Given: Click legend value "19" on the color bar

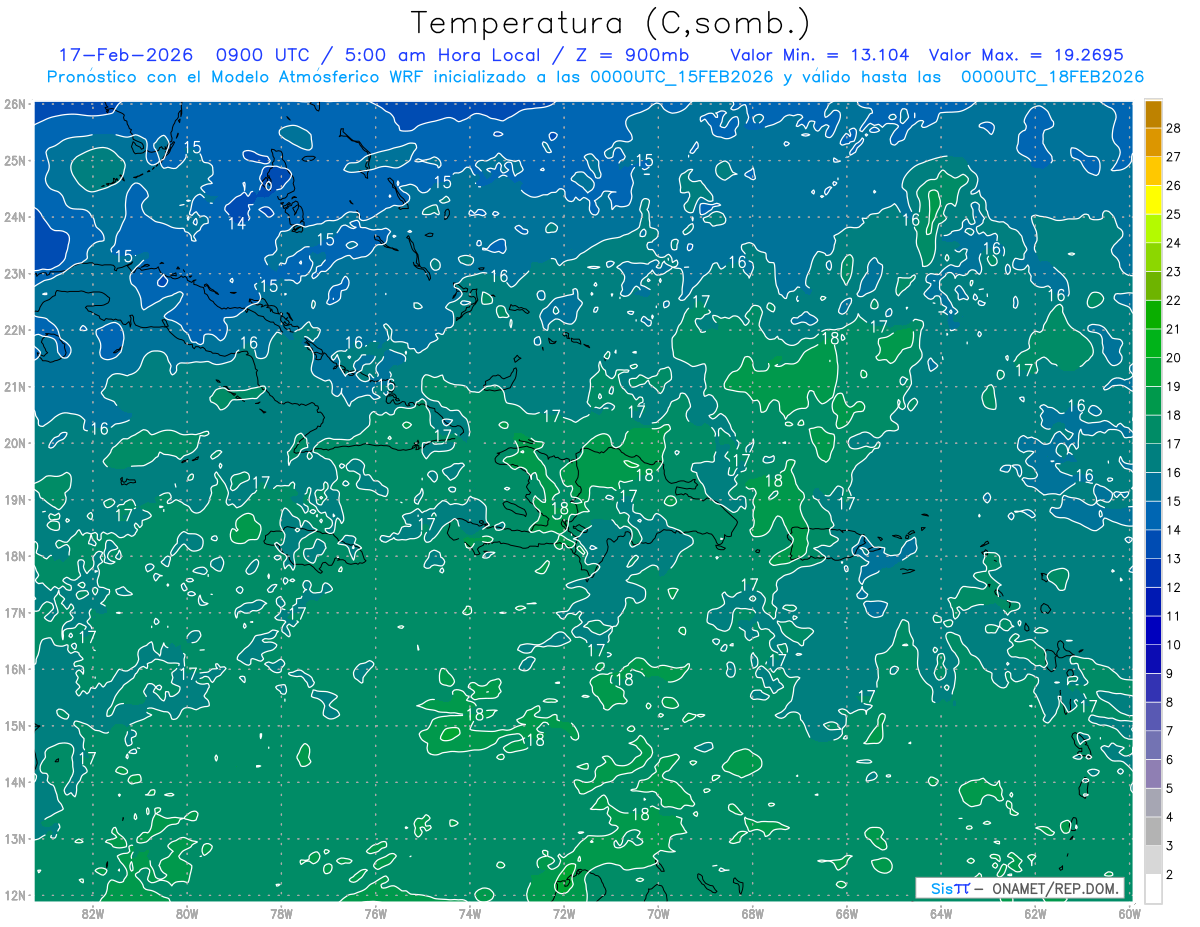Looking at the screenshot, I should pyautogui.click(x=1173, y=386).
